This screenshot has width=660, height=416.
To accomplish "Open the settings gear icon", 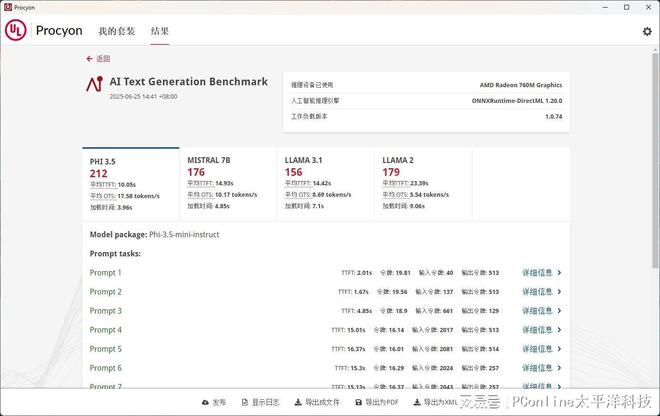I will click(x=647, y=31).
